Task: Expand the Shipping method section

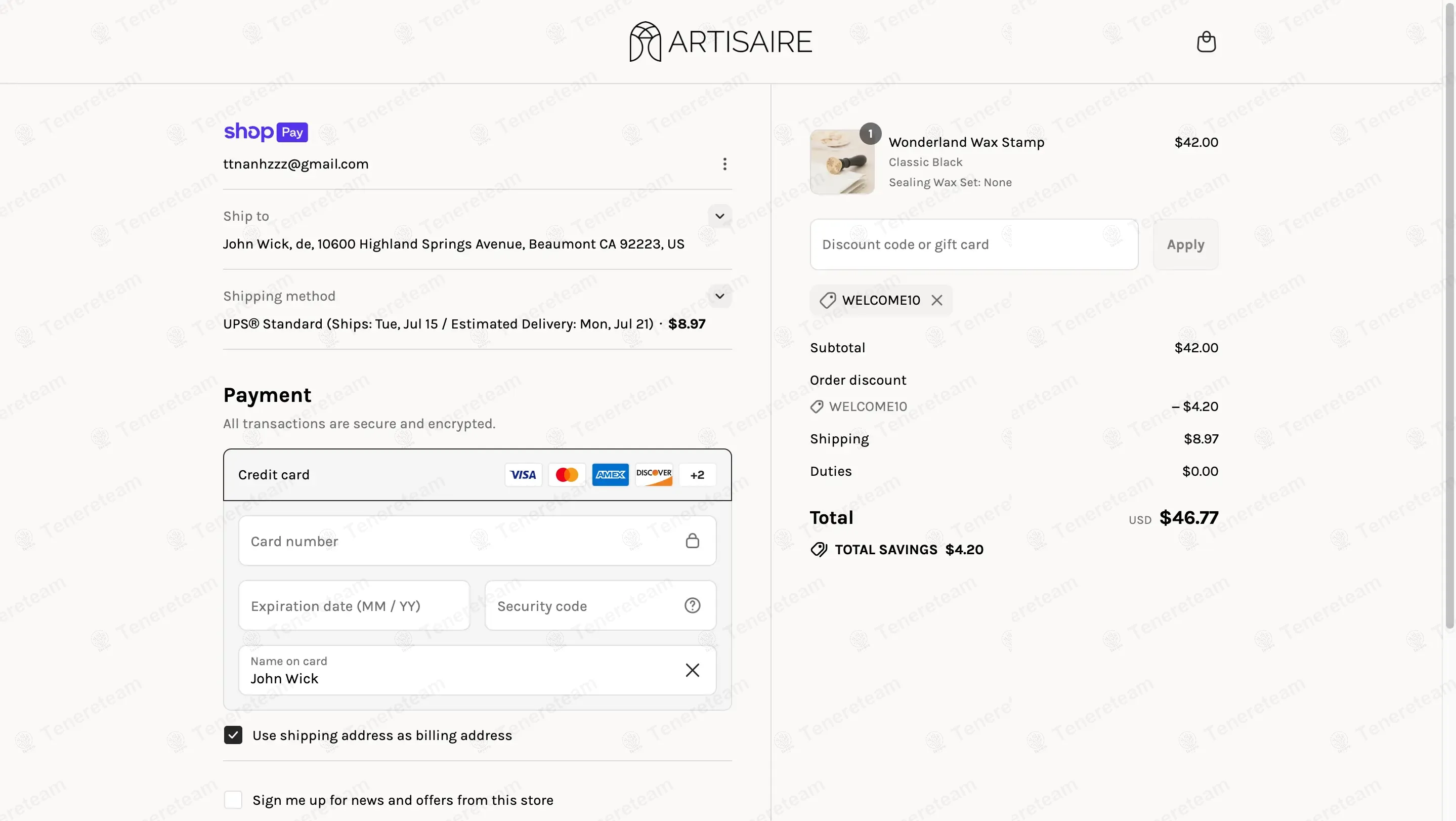Action: pyautogui.click(x=719, y=296)
